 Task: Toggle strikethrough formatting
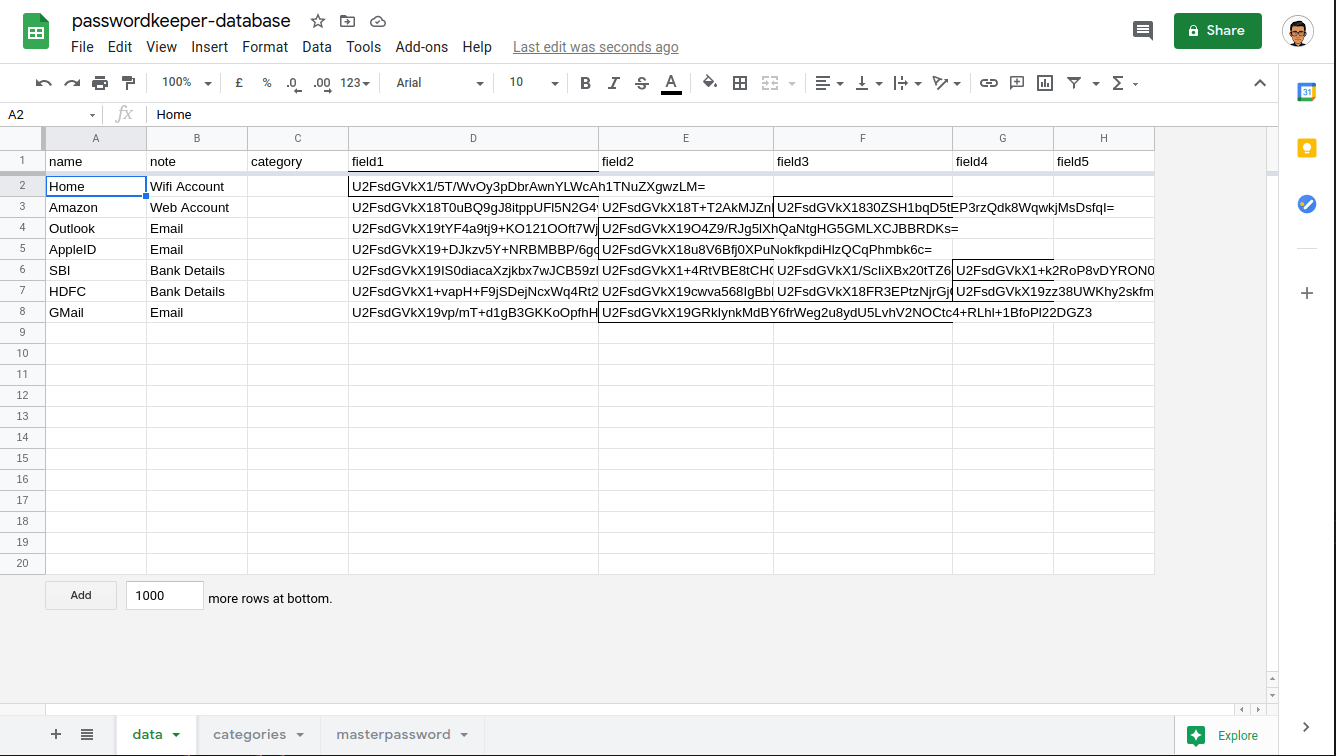[x=642, y=83]
